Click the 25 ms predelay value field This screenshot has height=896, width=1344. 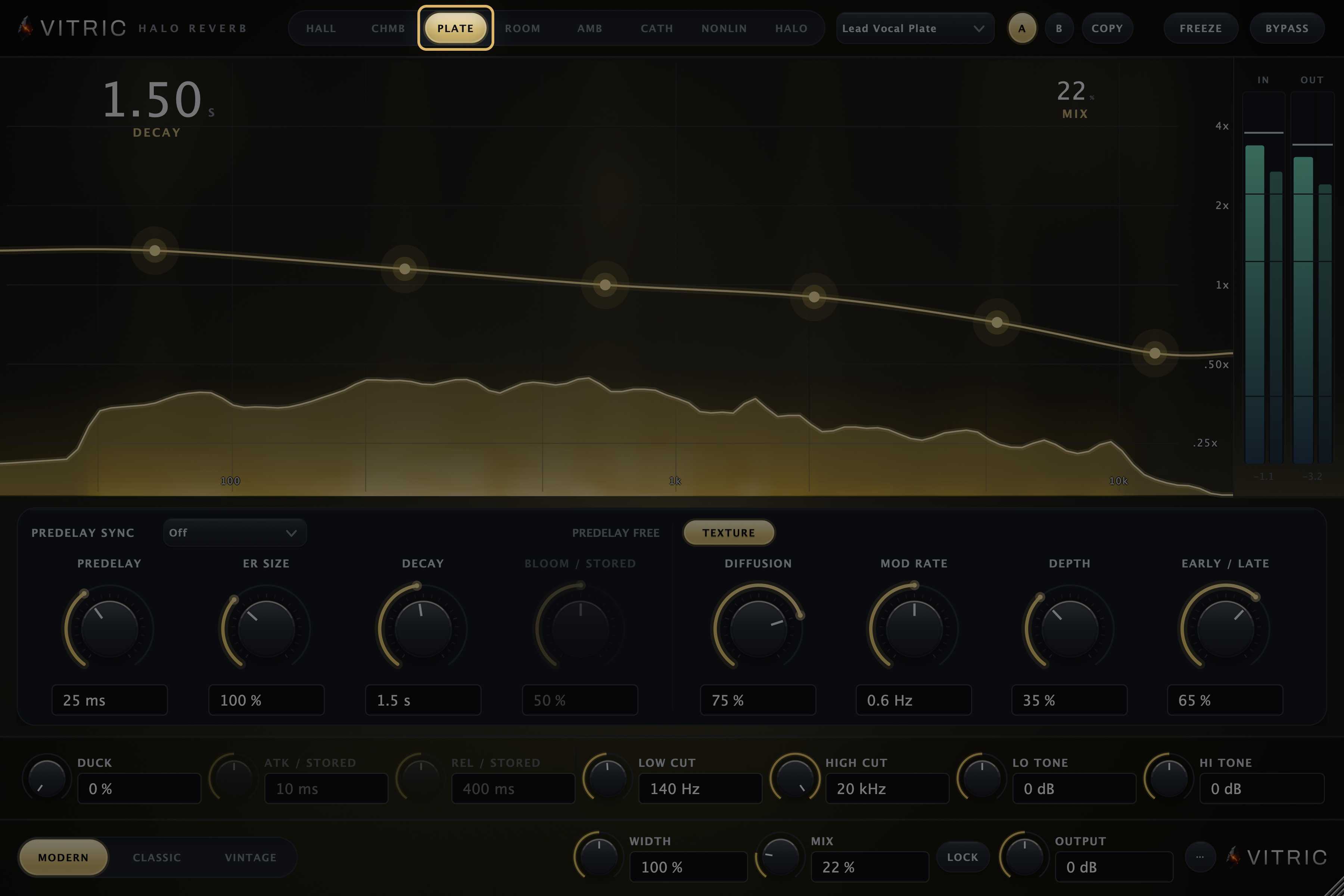[x=110, y=700]
